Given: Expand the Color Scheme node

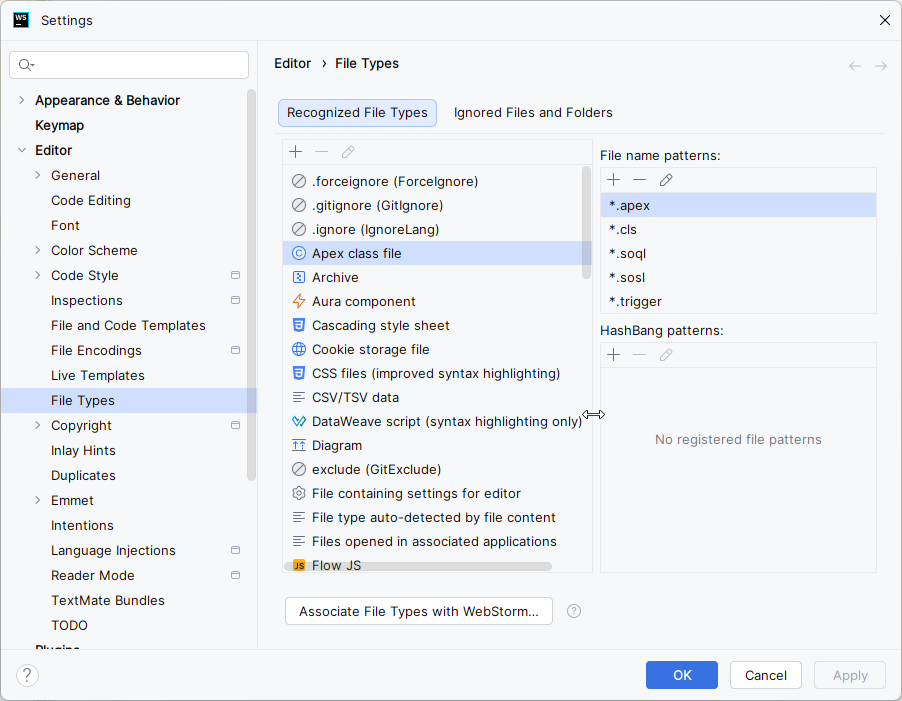Looking at the screenshot, I should [37, 250].
